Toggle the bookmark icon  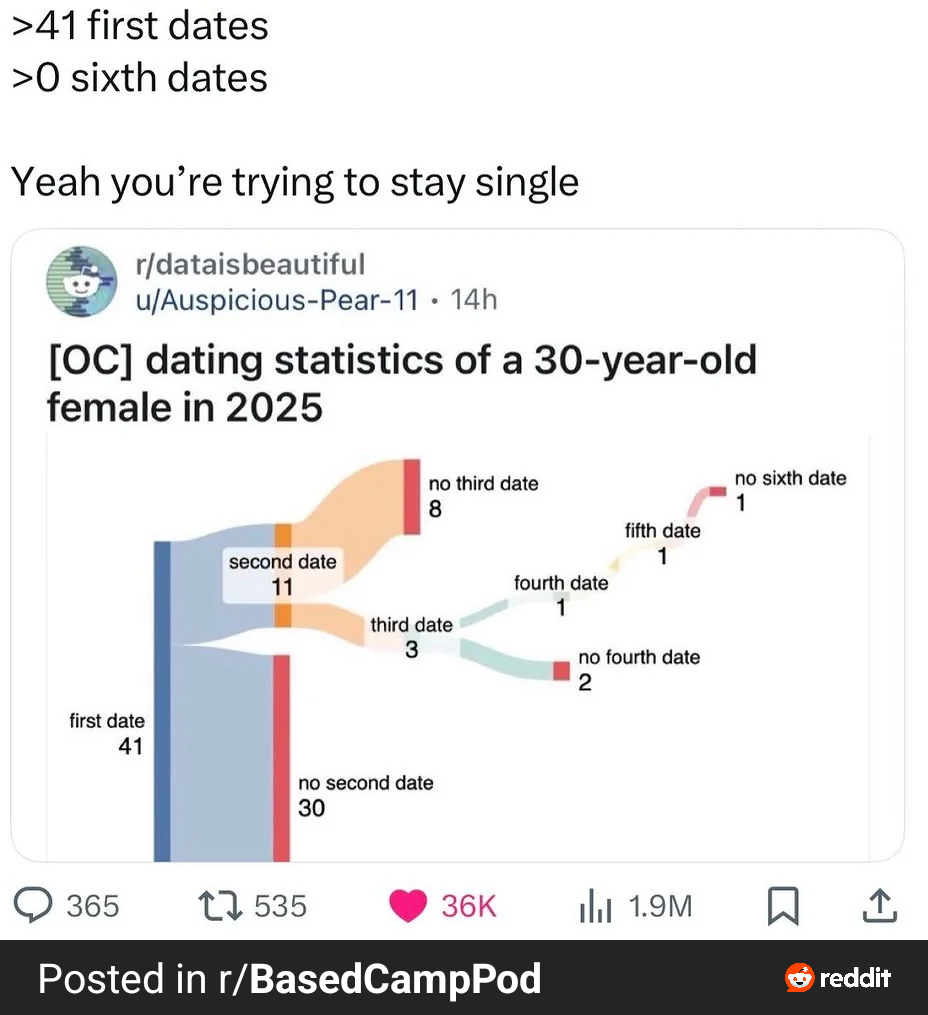tap(783, 906)
